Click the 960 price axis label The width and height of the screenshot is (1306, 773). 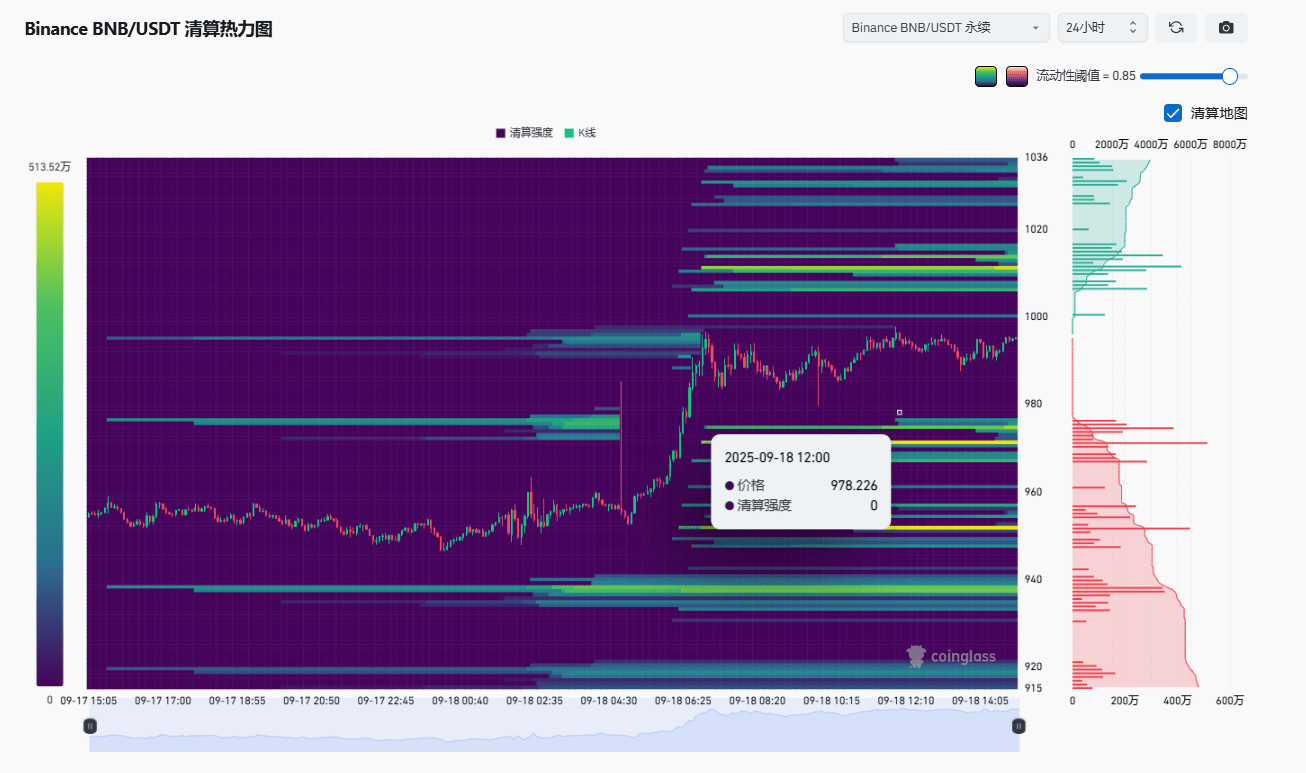click(1033, 492)
